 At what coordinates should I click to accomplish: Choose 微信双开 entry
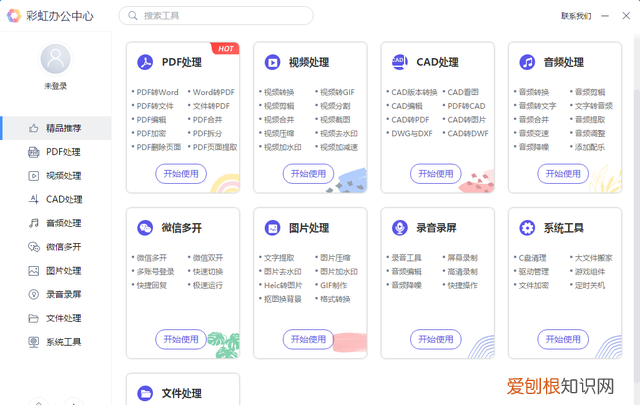[x=208, y=258]
